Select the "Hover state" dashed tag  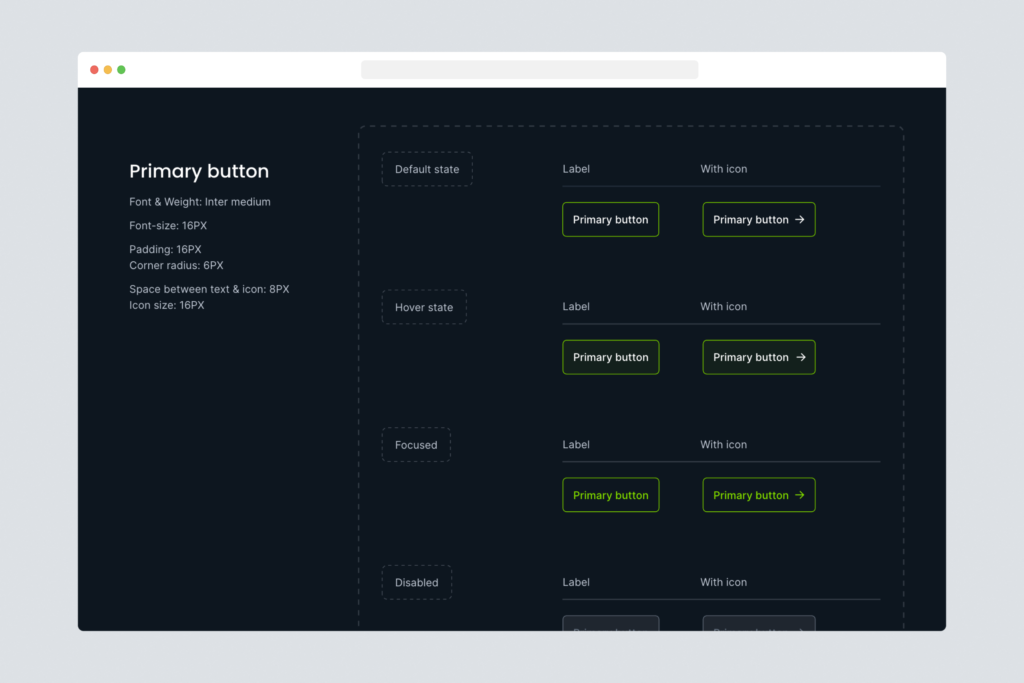click(424, 307)
